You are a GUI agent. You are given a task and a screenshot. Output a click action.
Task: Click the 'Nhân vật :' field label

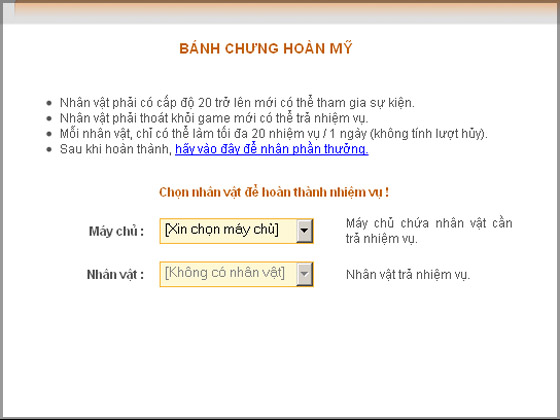click(115, 275)
